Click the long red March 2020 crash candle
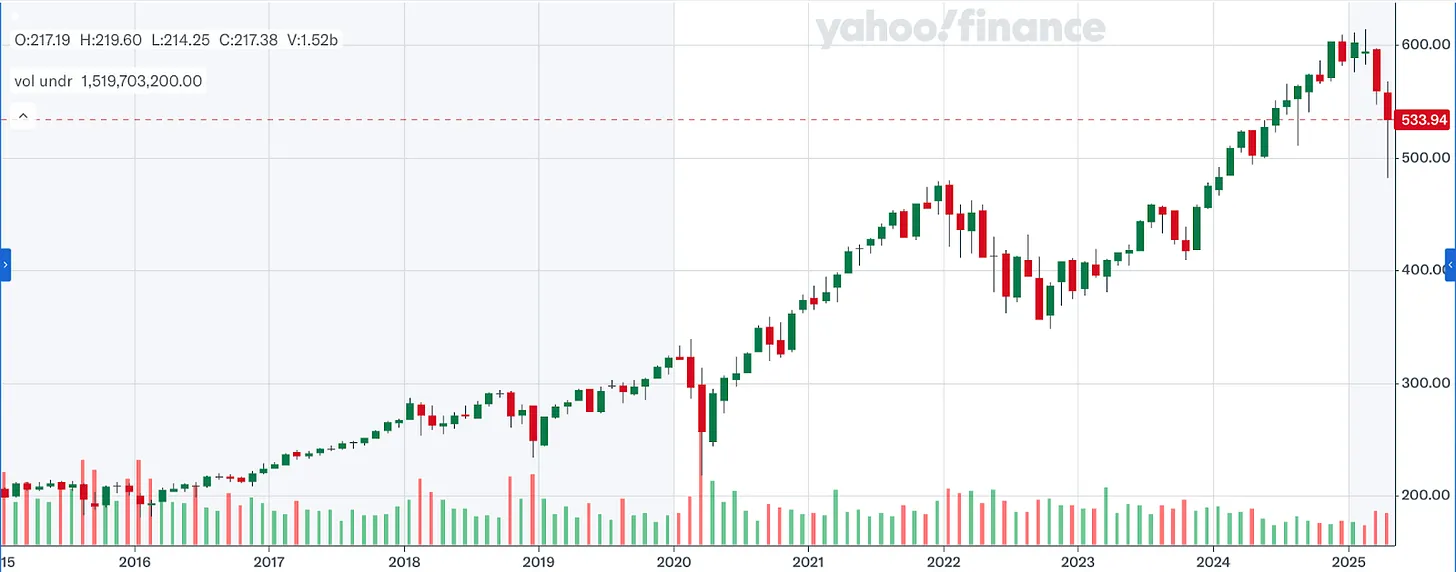This screenshot has height=572, width=1456. tap(702, 412)
